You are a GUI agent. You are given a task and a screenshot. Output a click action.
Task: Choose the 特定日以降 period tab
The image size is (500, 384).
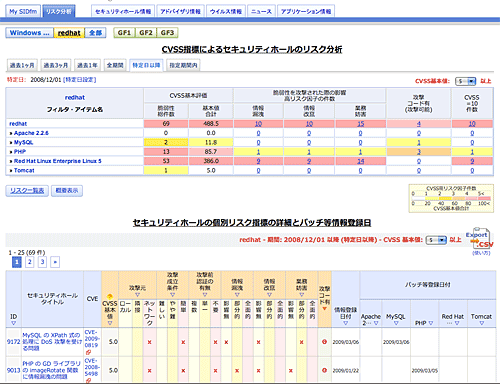[x=146, y=65]
